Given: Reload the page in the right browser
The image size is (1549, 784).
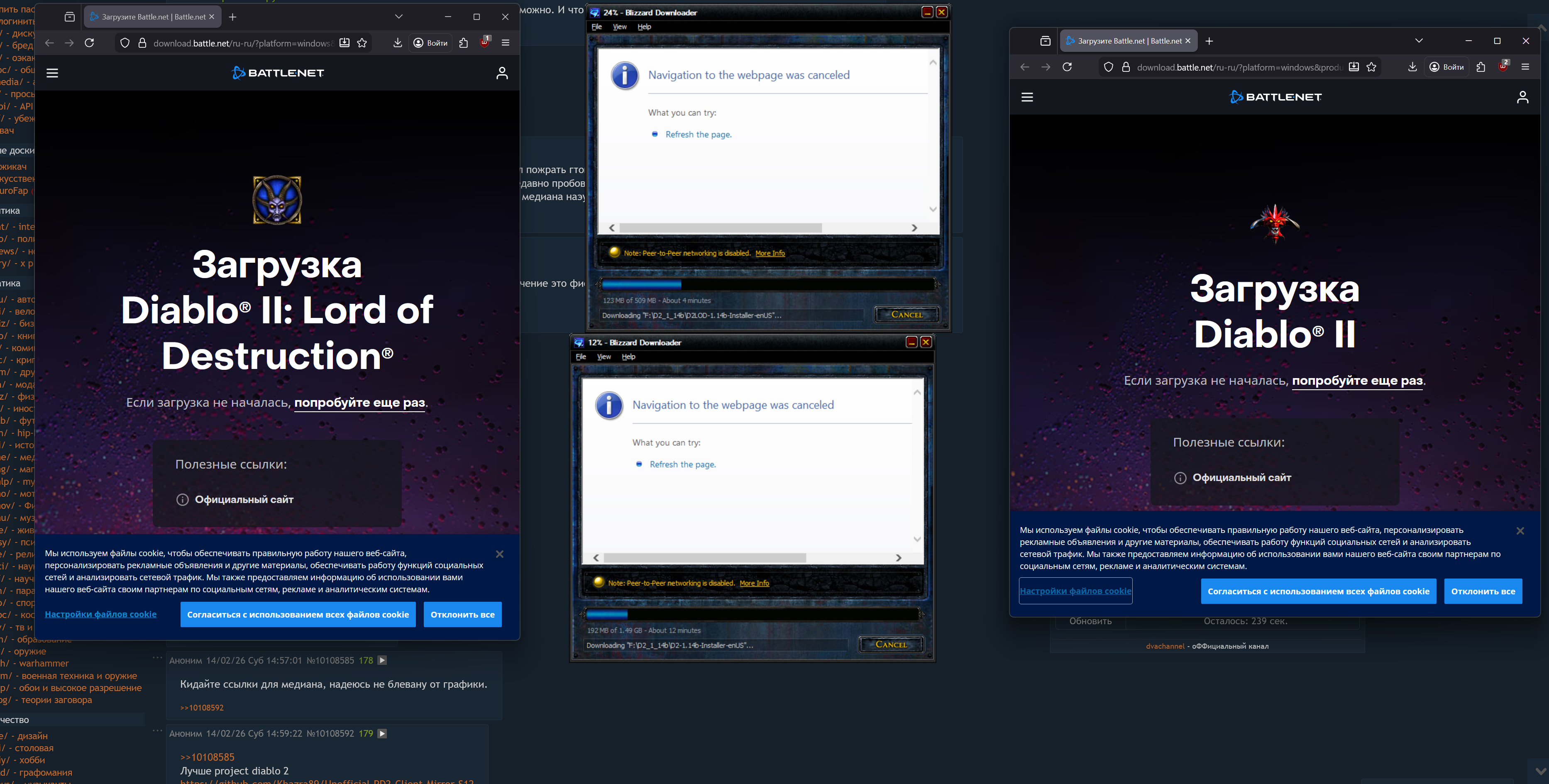Looking at the screenshot, I should point(1068,67).
